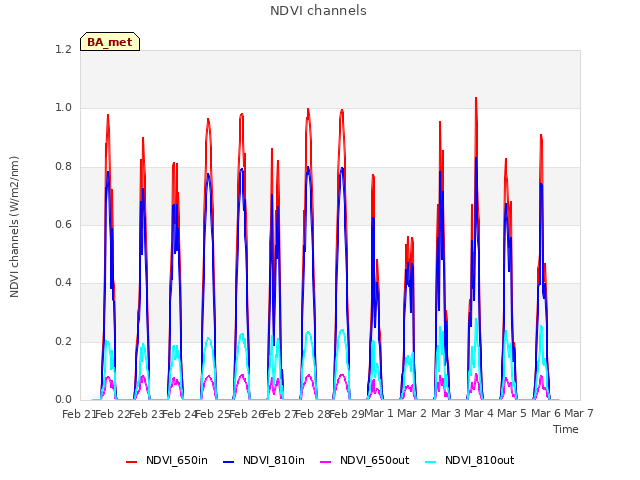Click the Mar 6 x-axis tick label
Viewport: 640px width, 480px height.
click(546, 413)
